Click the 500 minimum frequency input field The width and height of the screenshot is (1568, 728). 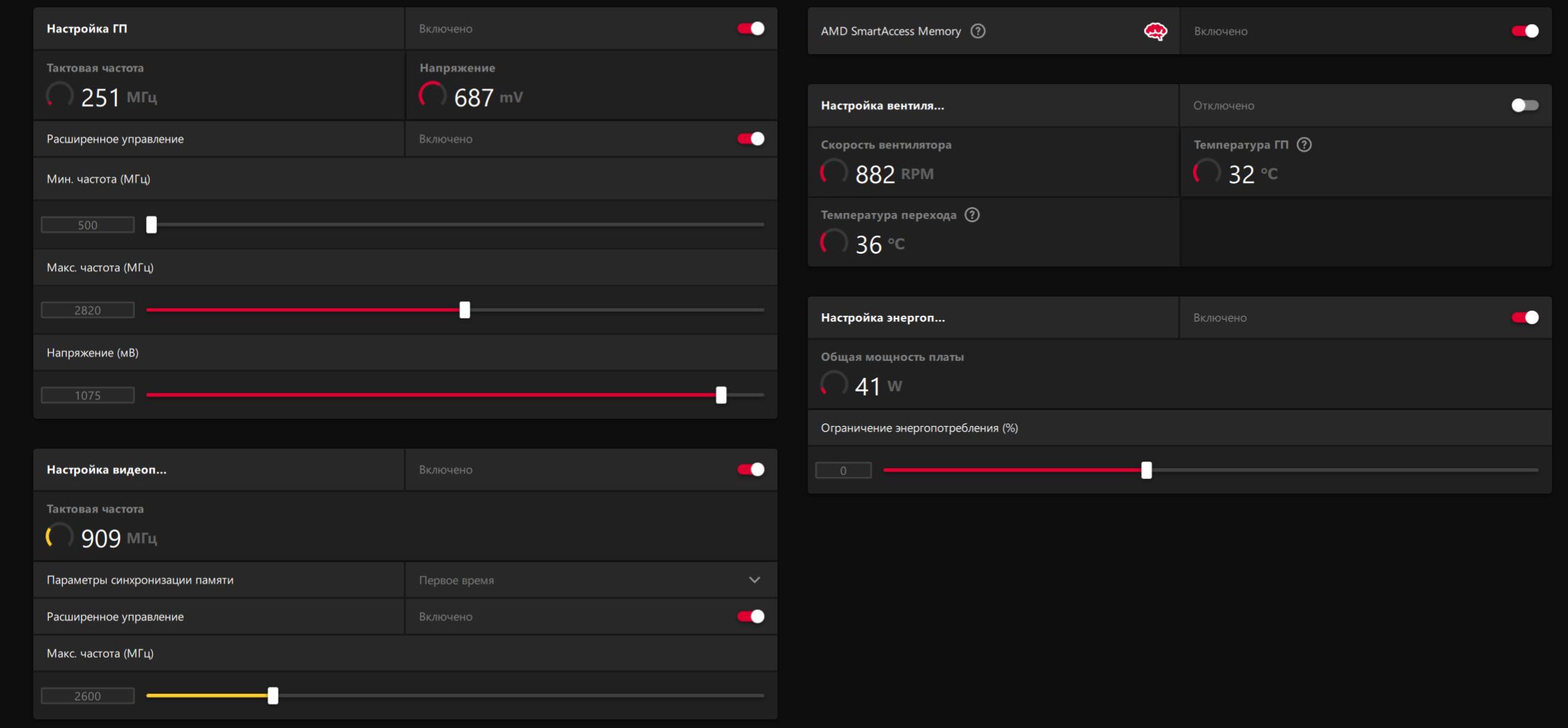pyautogui.click(x=87, y=225)
